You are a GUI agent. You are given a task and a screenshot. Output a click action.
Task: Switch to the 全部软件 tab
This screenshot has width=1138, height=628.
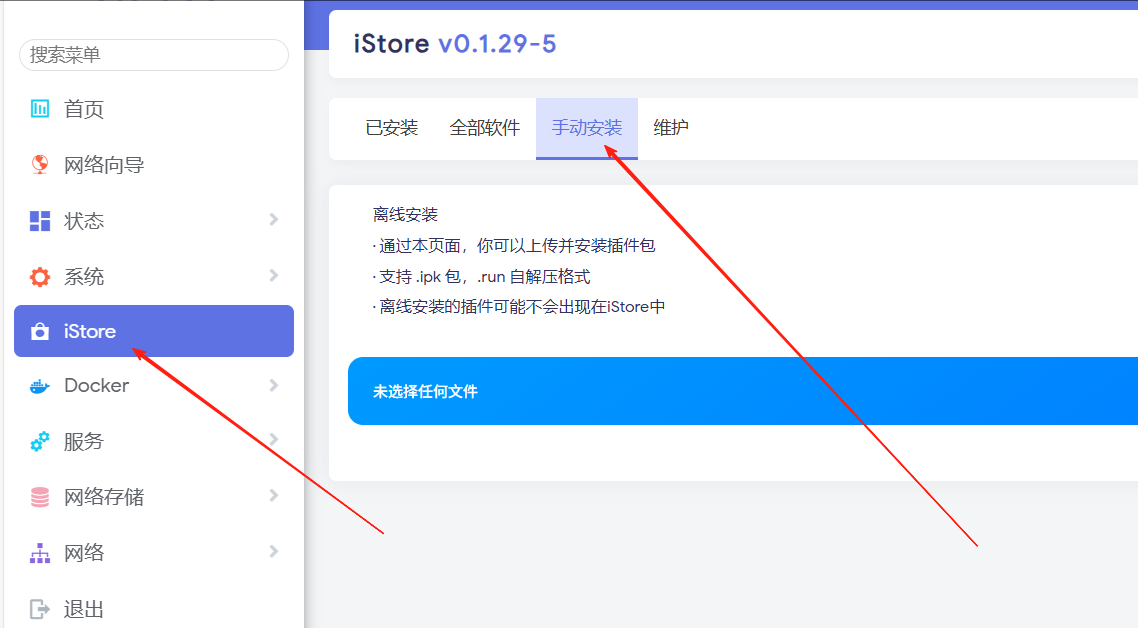tap(485, 129)
